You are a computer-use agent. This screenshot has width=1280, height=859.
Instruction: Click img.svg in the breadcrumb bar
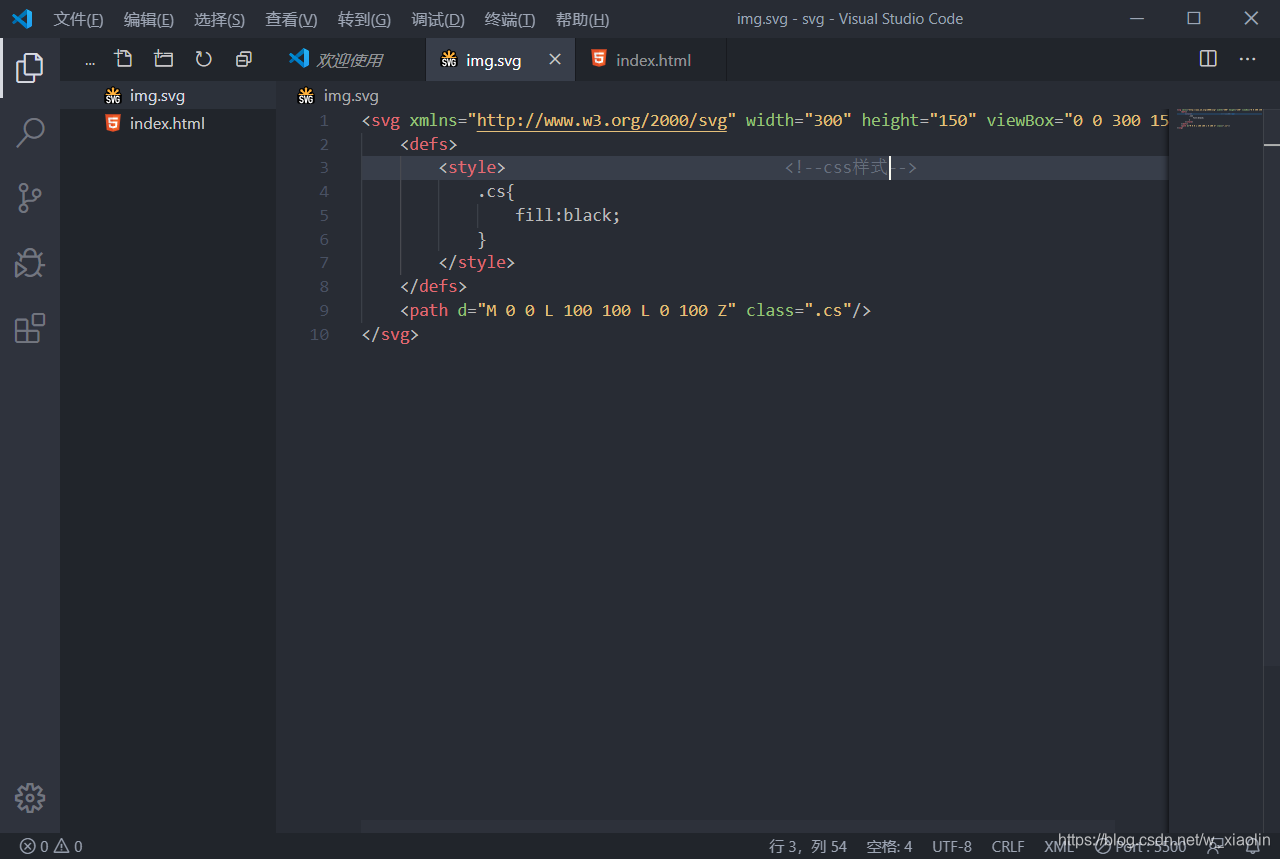click(x=351, y=96)
